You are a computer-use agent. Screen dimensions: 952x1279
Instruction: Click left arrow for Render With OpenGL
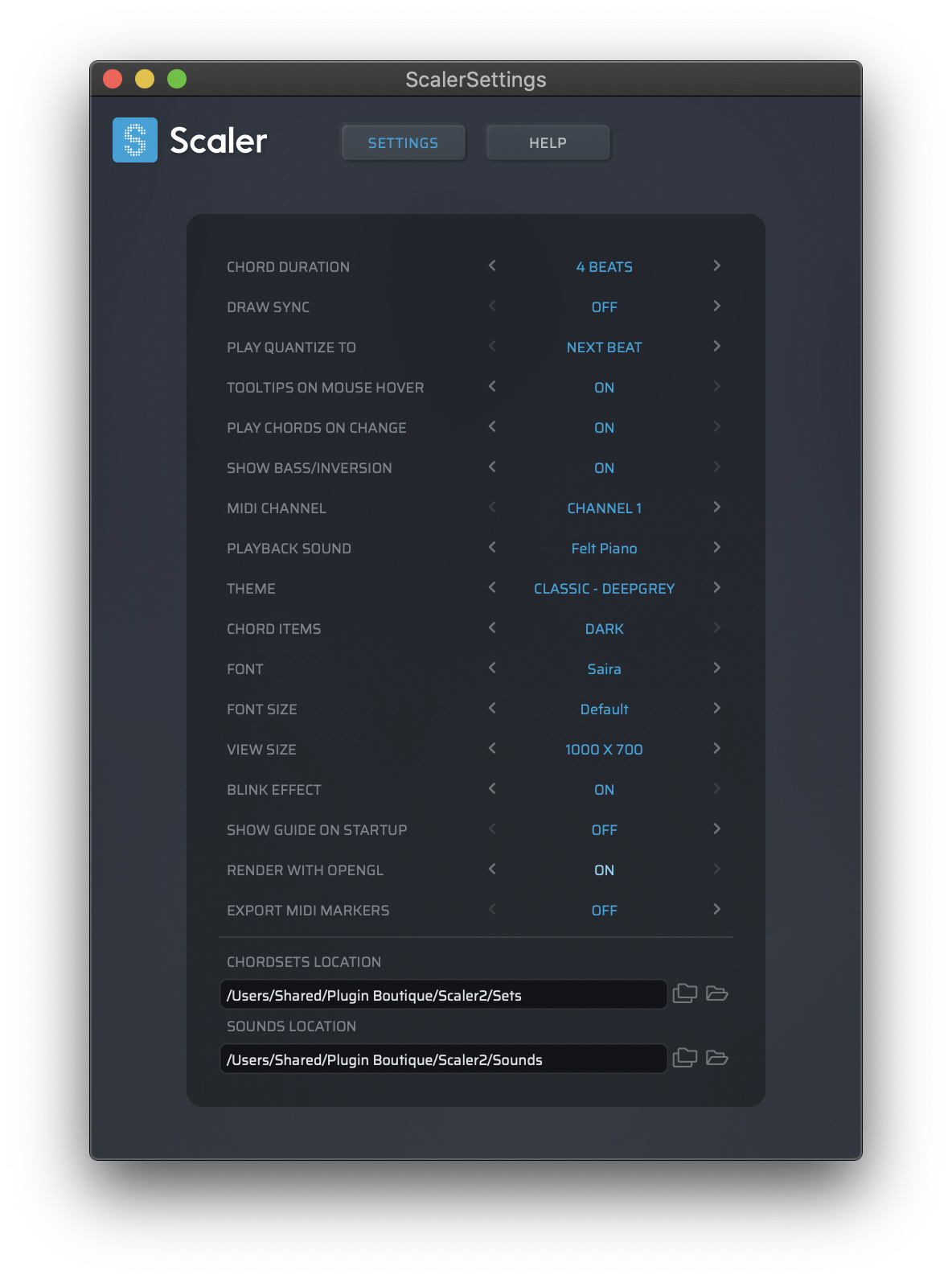click(492, 869)
